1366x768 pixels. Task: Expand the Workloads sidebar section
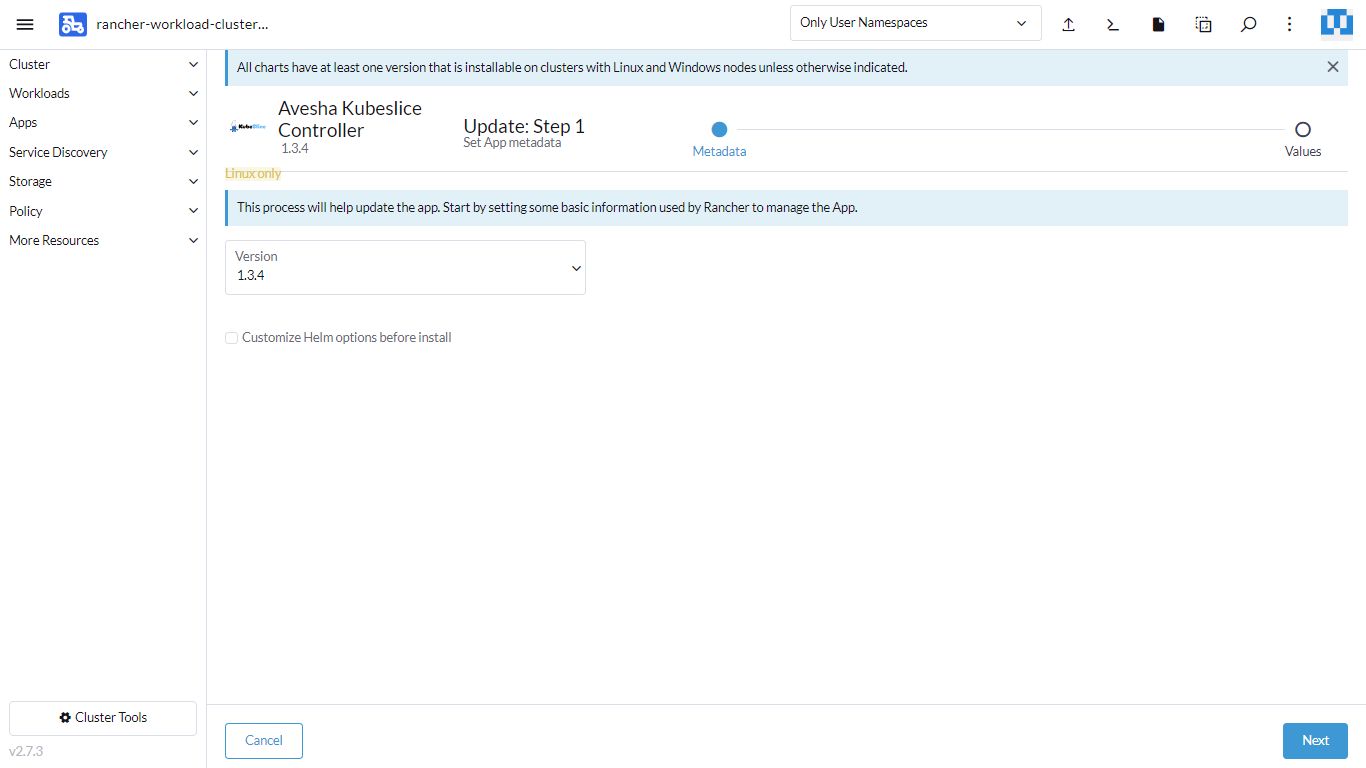[x=103, y=93]
